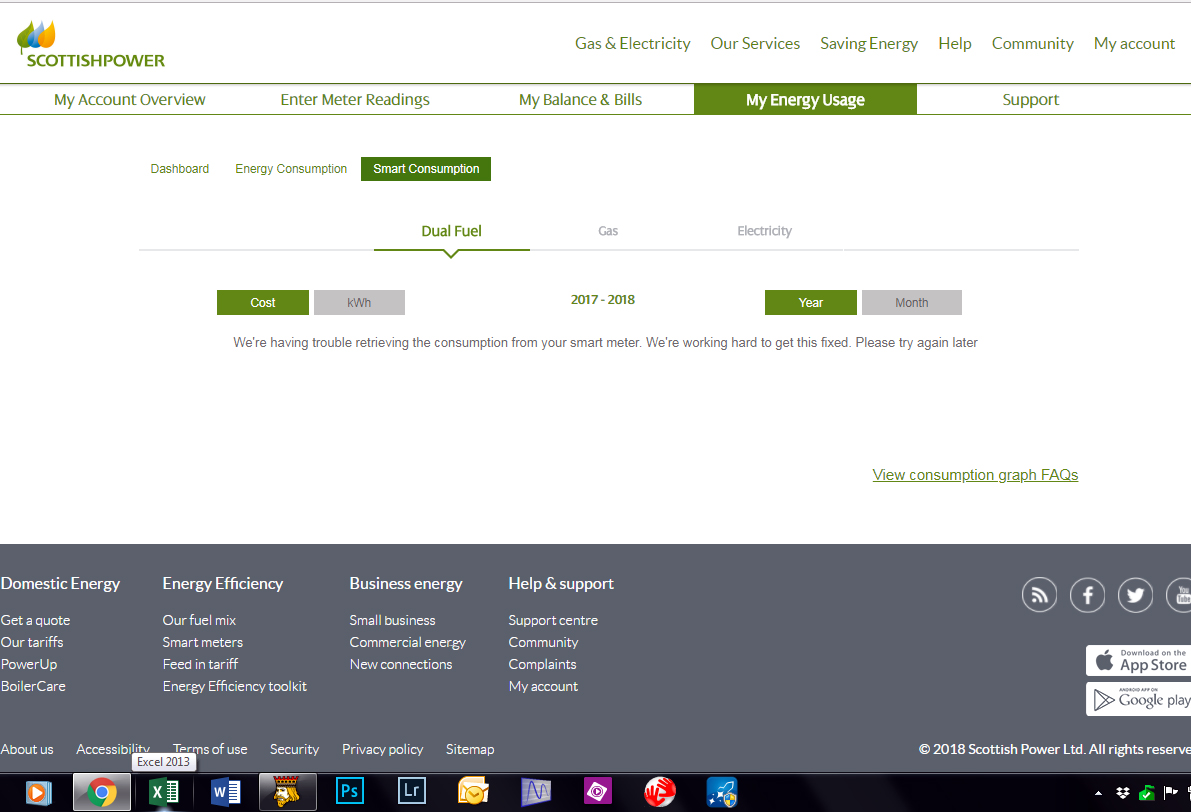Image resolution: width=1191 pixels, height=812 pixels.
Task: Click the ScottishPower logo
Action: [91, 45]
